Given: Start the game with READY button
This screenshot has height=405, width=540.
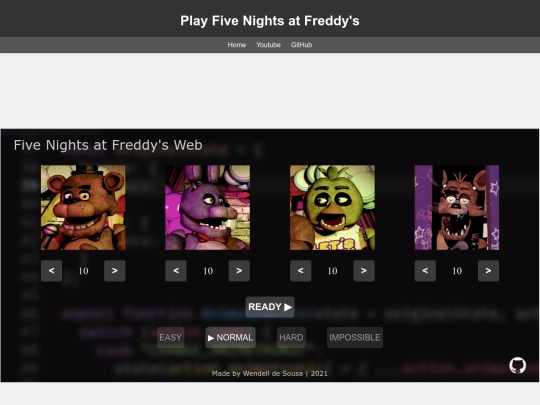Looking at the screenshot, I should click(x=270, y=307).
